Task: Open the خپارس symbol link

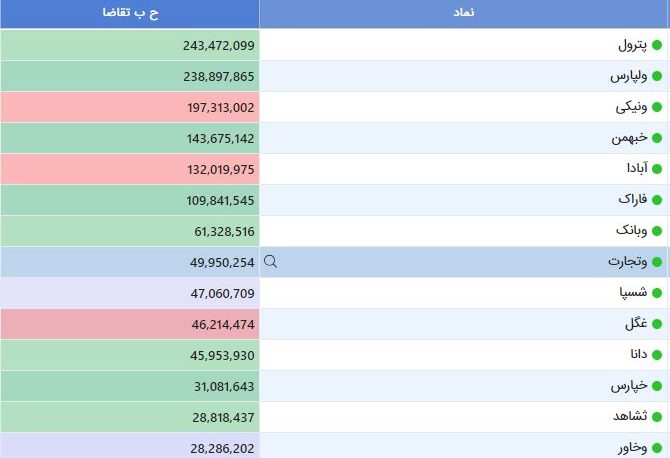Action: click(629, 386)
